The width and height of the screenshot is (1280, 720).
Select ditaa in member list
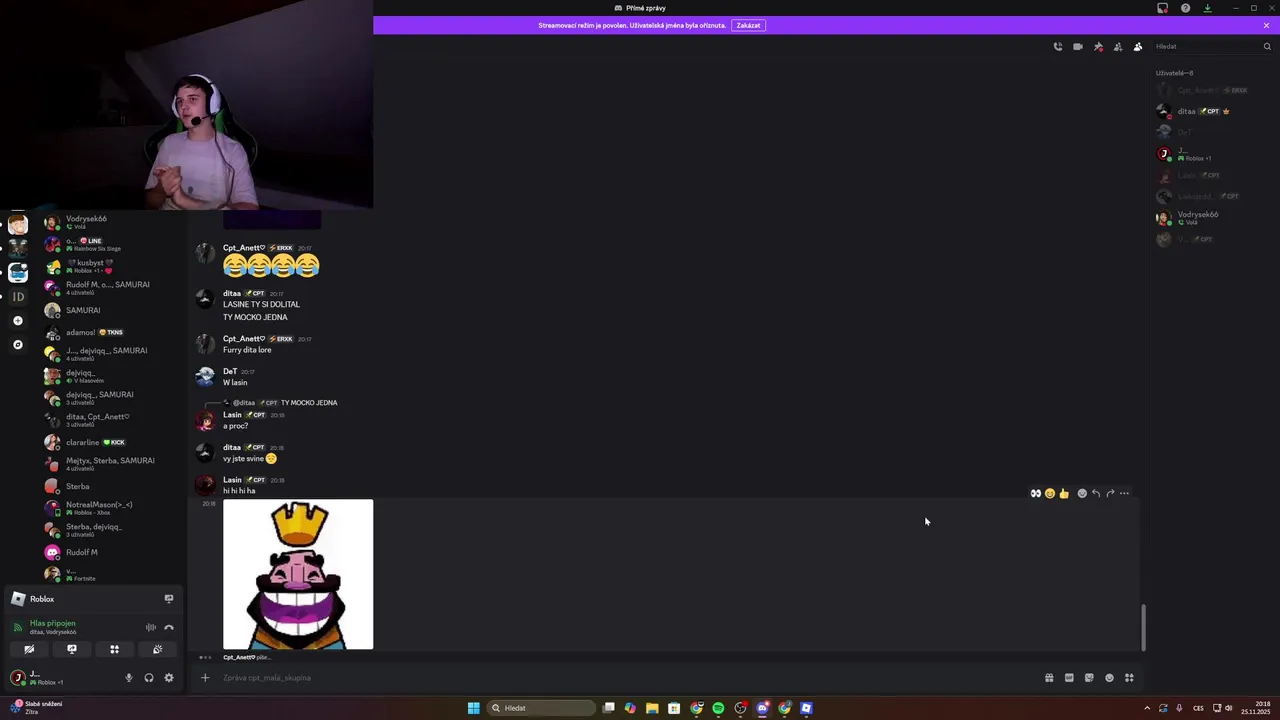pos(1213,111)
